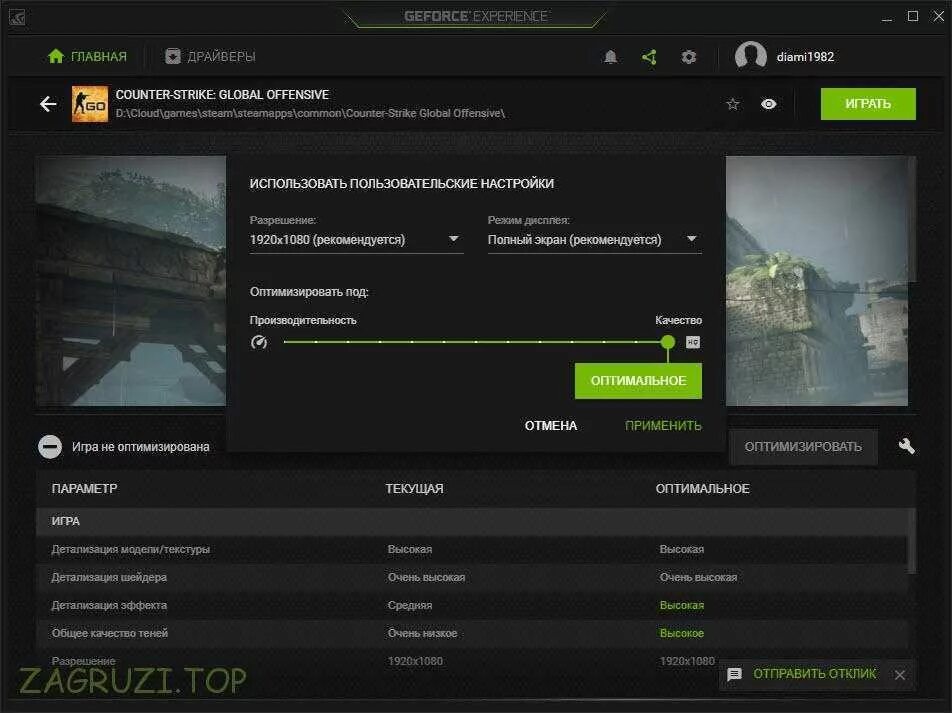Apply settings with ПРИМЕНИТЬ
The image size is (952, 713).
[663, 426]
